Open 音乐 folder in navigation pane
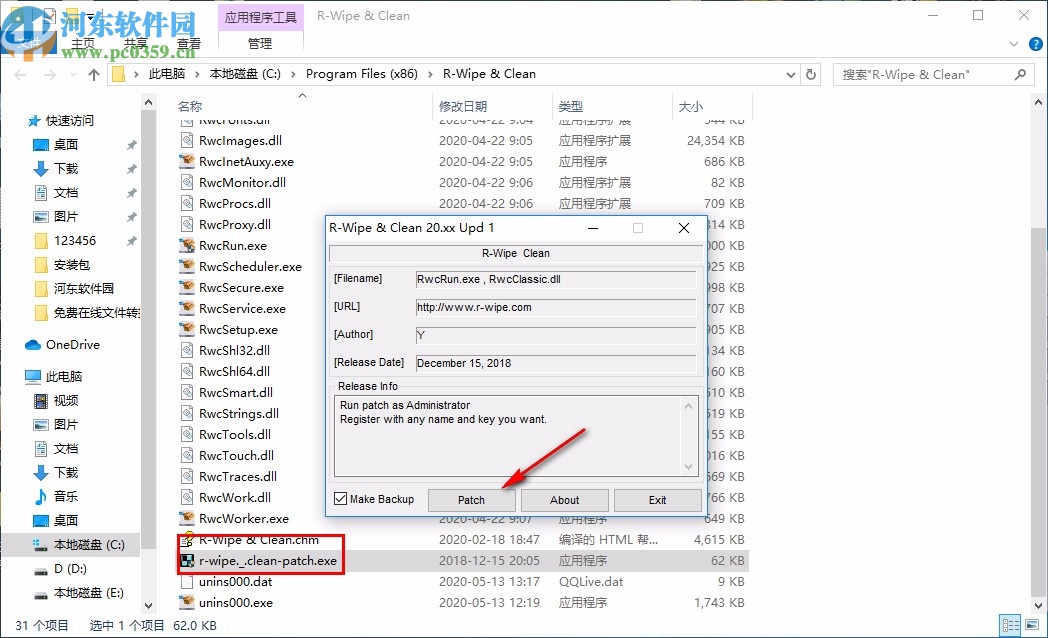The width and height of the screenshot is (1048, 638). tap(66, 496)
